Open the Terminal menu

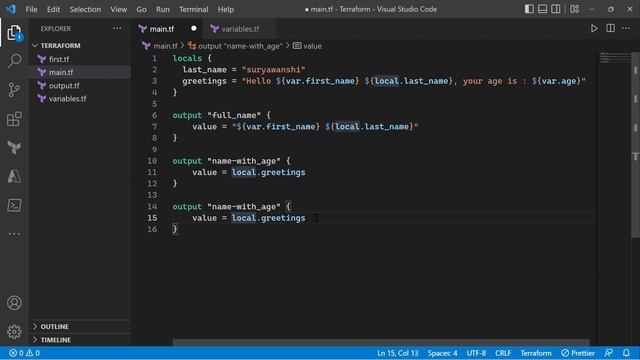[193, 9]
